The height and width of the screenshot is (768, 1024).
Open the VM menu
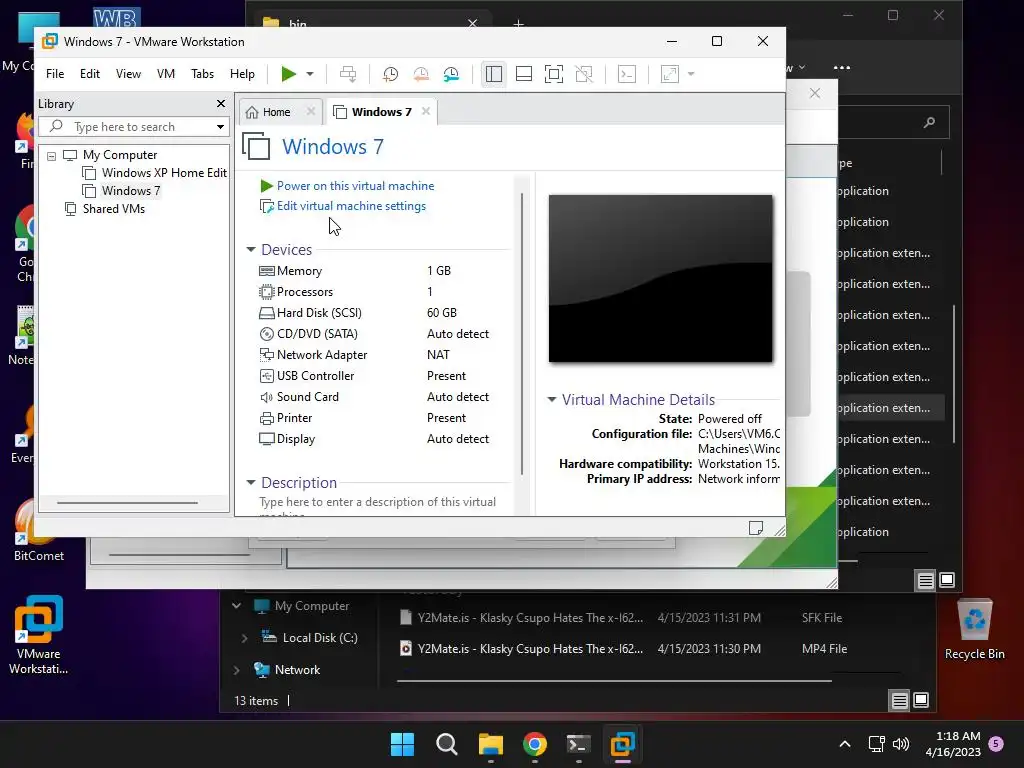(x=166, y=74)
